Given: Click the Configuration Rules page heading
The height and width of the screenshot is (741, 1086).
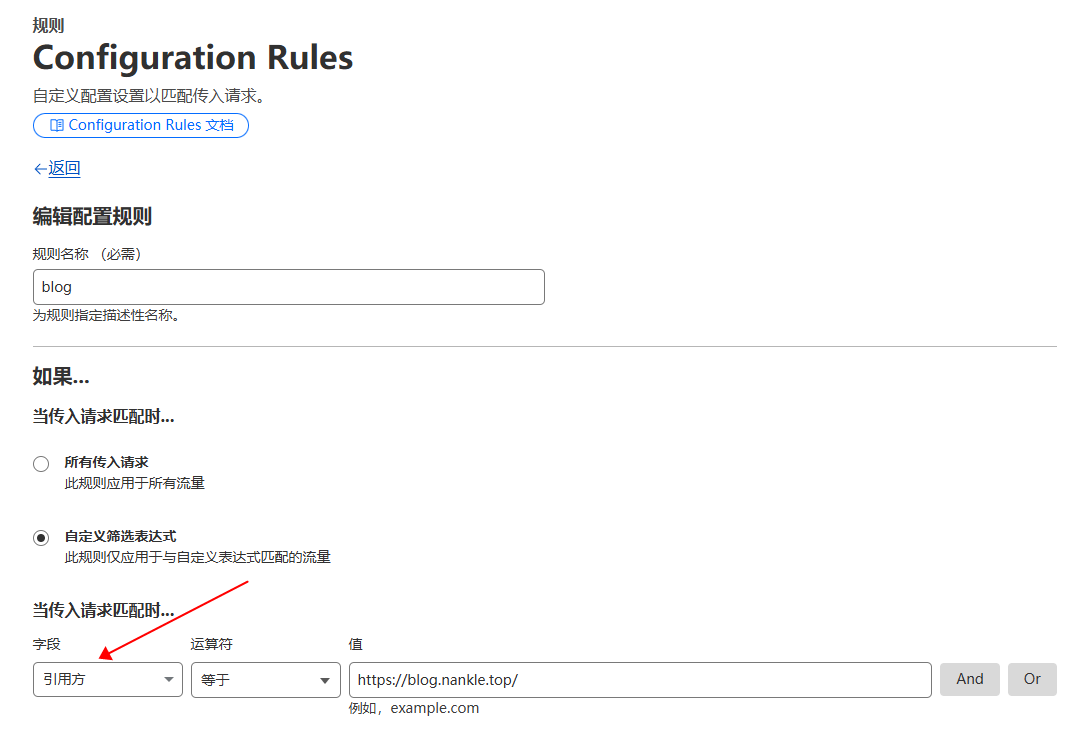Looking at the screenshot, I should click(x=193, y=58).
